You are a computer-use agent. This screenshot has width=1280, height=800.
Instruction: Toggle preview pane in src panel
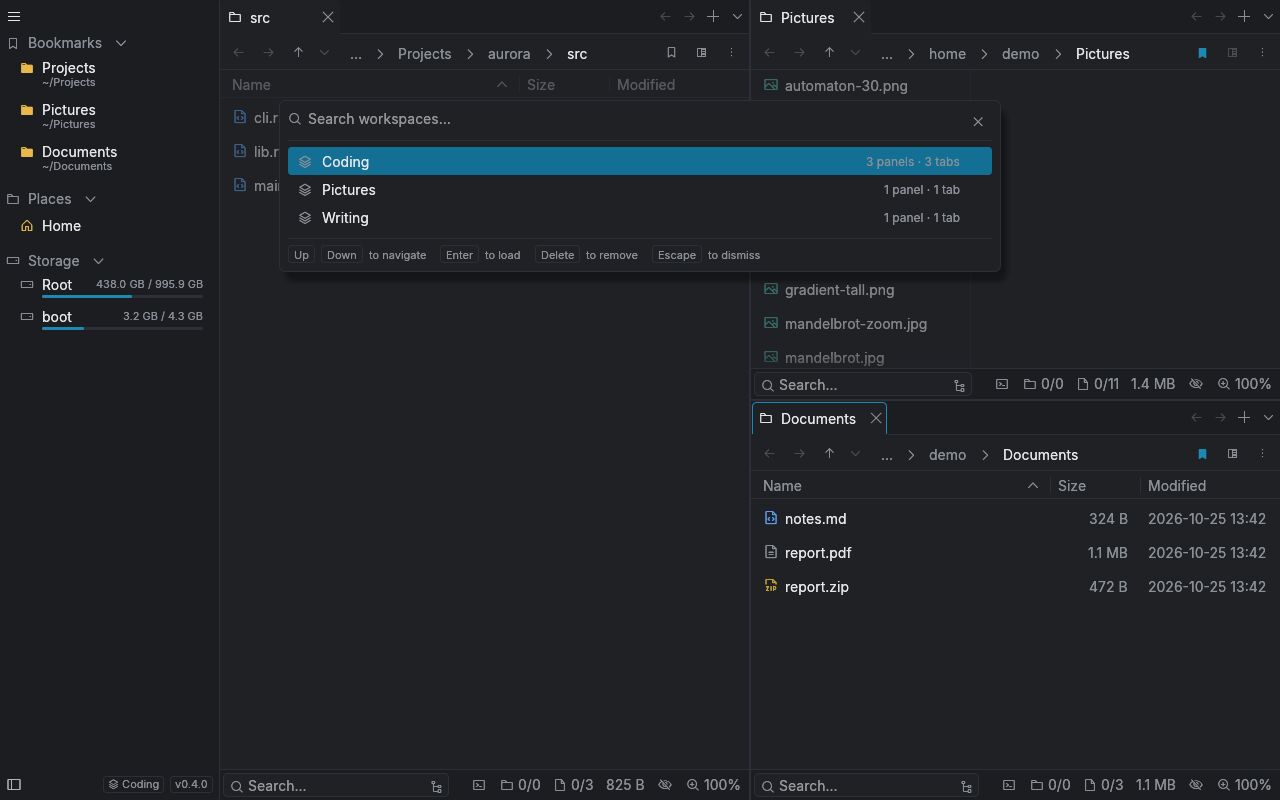click(701, 53)
